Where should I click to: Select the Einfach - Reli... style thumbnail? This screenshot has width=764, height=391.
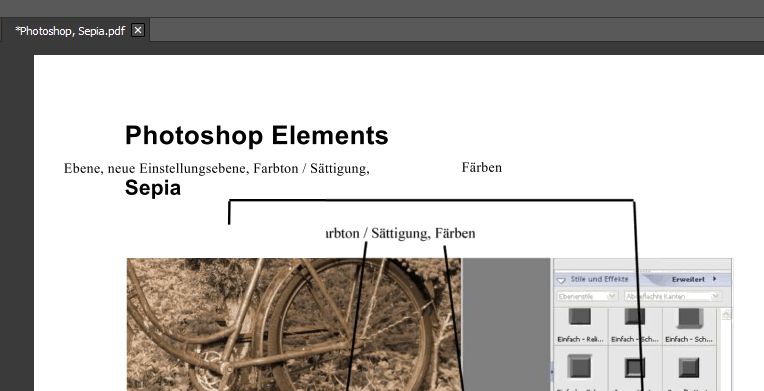(x=581, y=325)
